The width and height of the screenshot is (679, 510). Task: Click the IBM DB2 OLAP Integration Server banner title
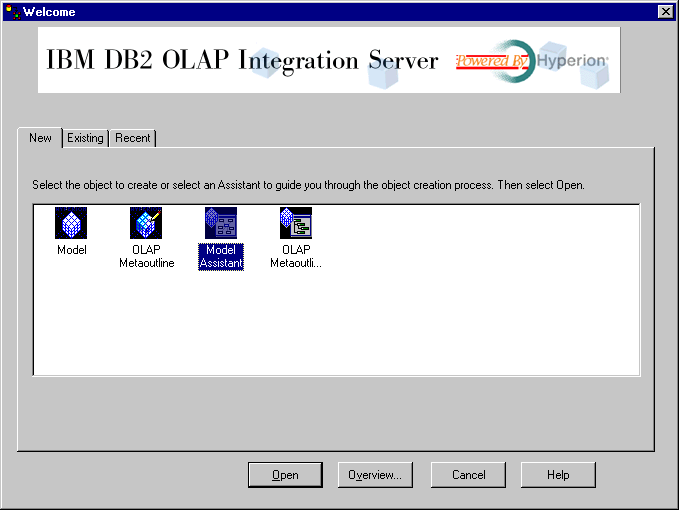(242, 60)
